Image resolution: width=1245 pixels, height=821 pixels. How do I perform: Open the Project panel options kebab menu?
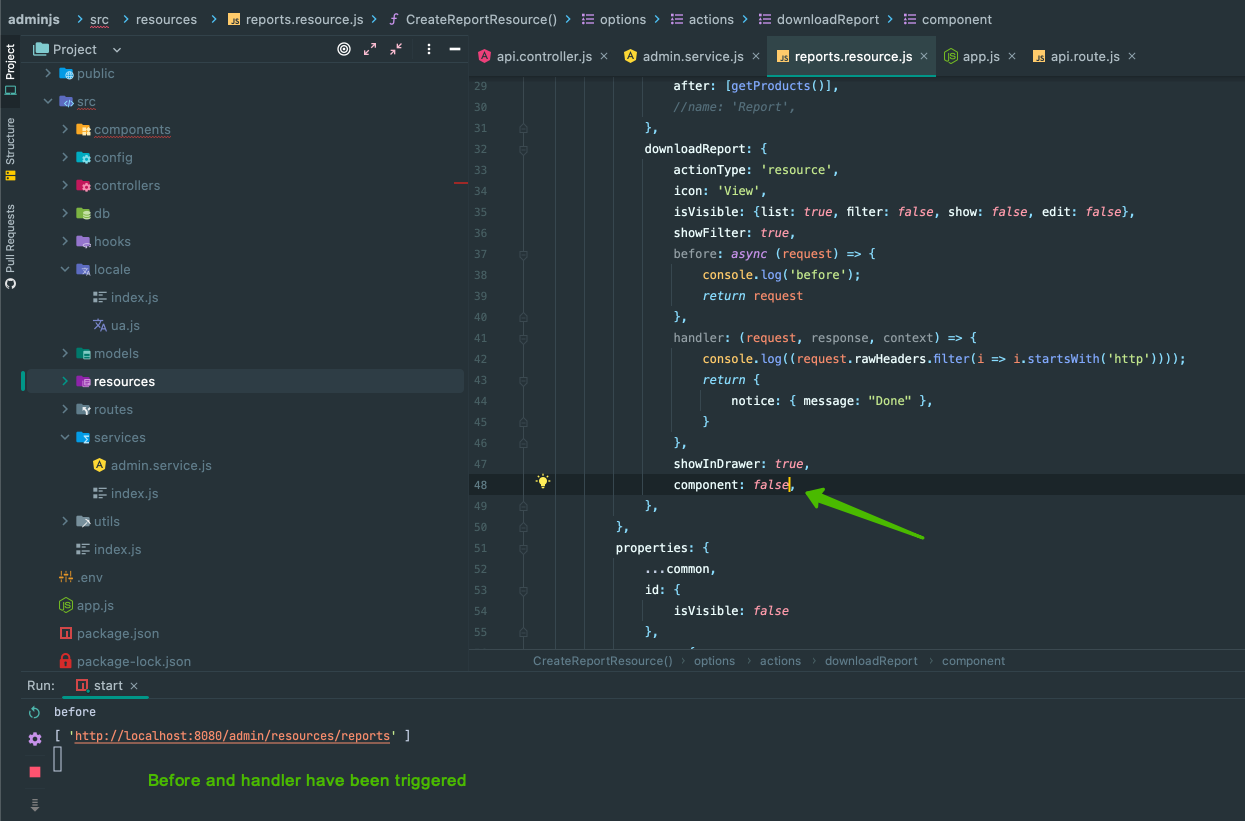point(429,47)
